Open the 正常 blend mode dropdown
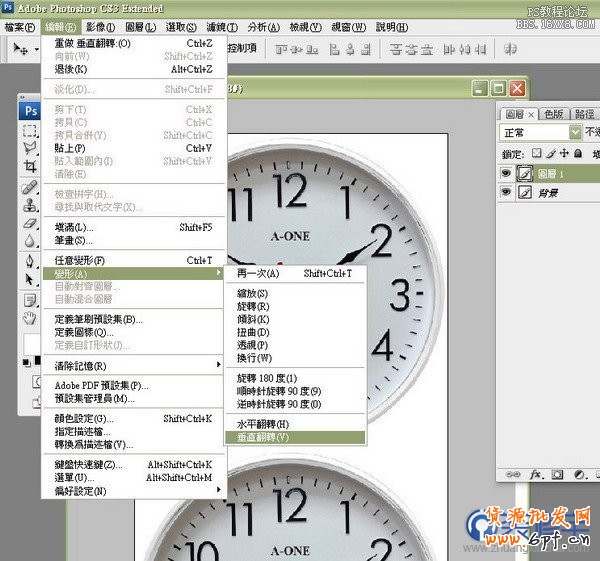This screenshot has height=561, width=600. [x=575, y=132]
